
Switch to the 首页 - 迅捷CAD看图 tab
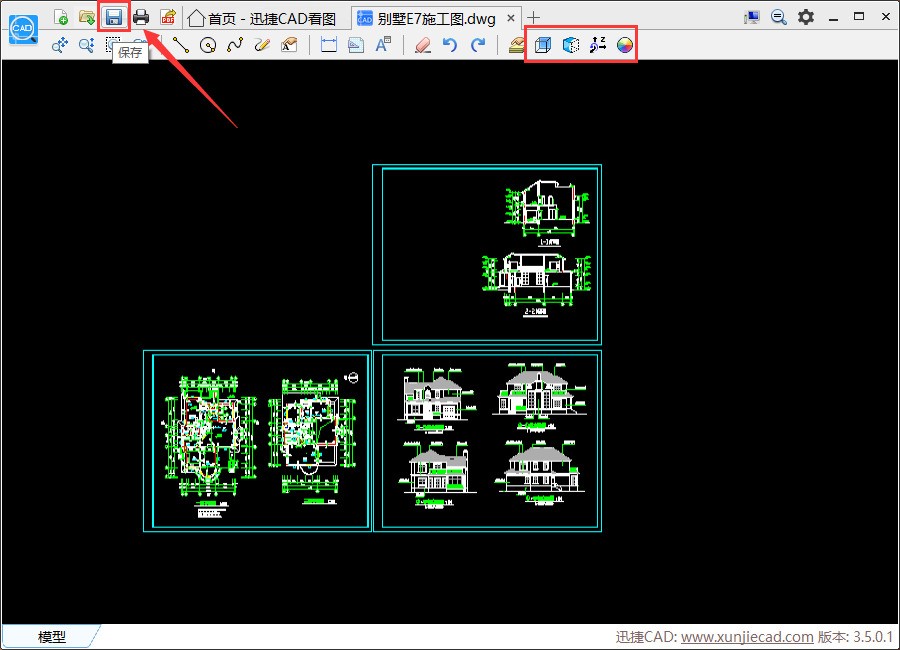point(263,18)
